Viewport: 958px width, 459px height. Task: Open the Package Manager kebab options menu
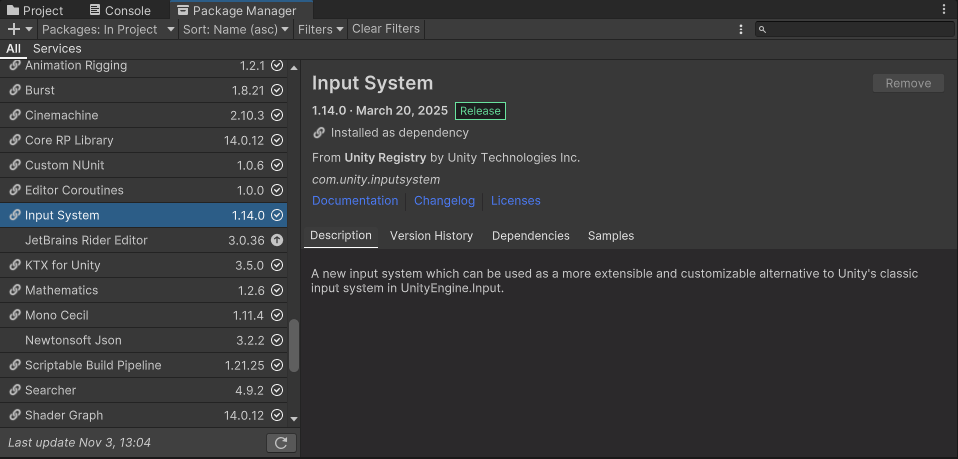coord(741,29)
